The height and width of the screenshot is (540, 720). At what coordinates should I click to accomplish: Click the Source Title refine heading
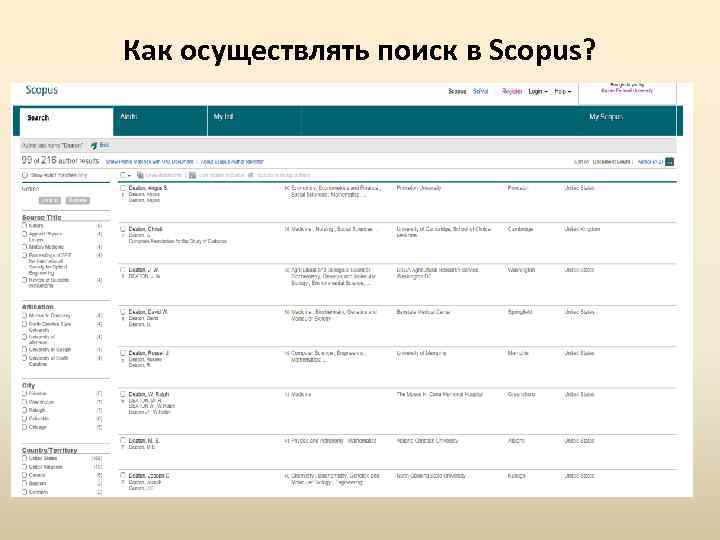[x=42, y=217]
